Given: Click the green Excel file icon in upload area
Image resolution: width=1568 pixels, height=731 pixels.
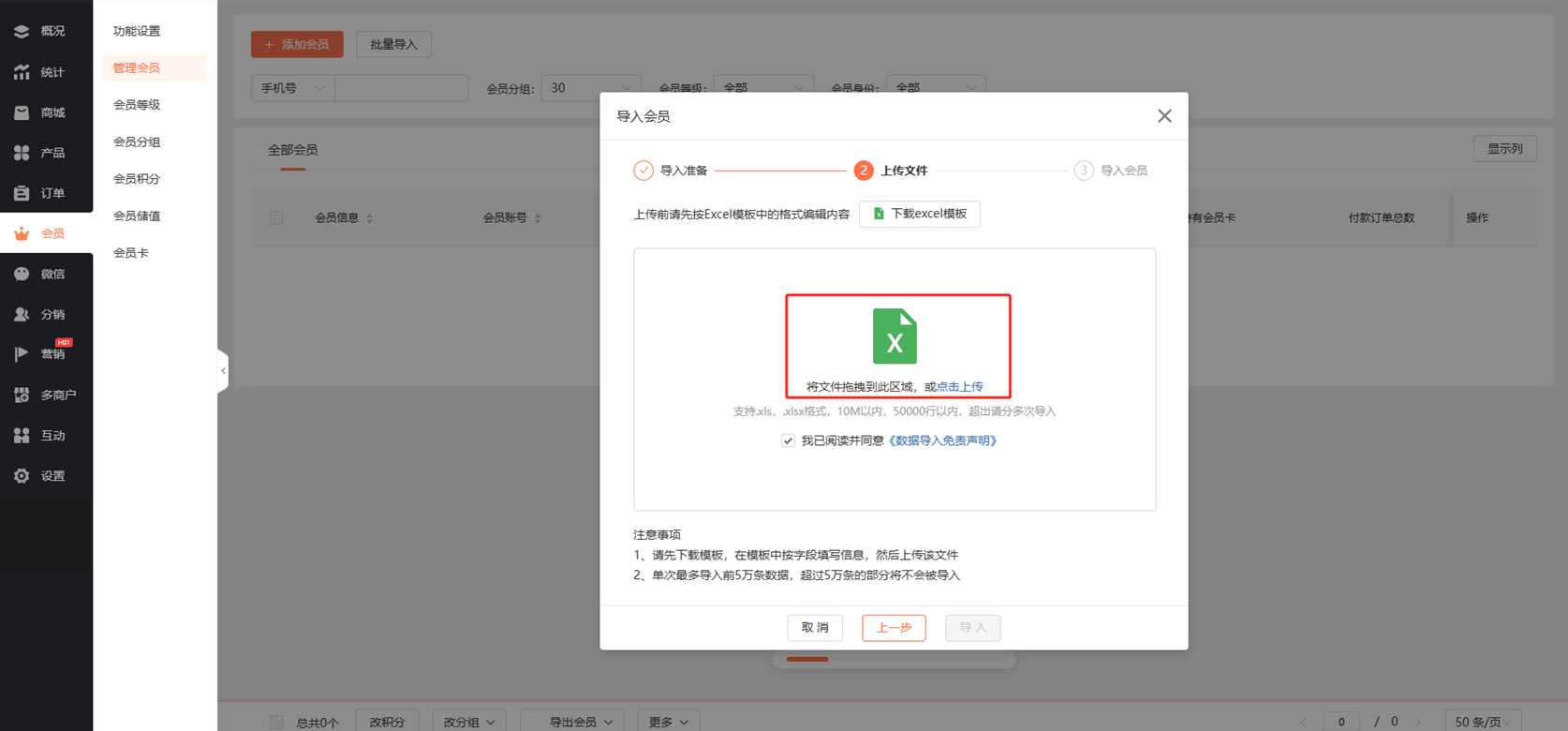Looking at the screenshot, I should [x=895, y=336].
